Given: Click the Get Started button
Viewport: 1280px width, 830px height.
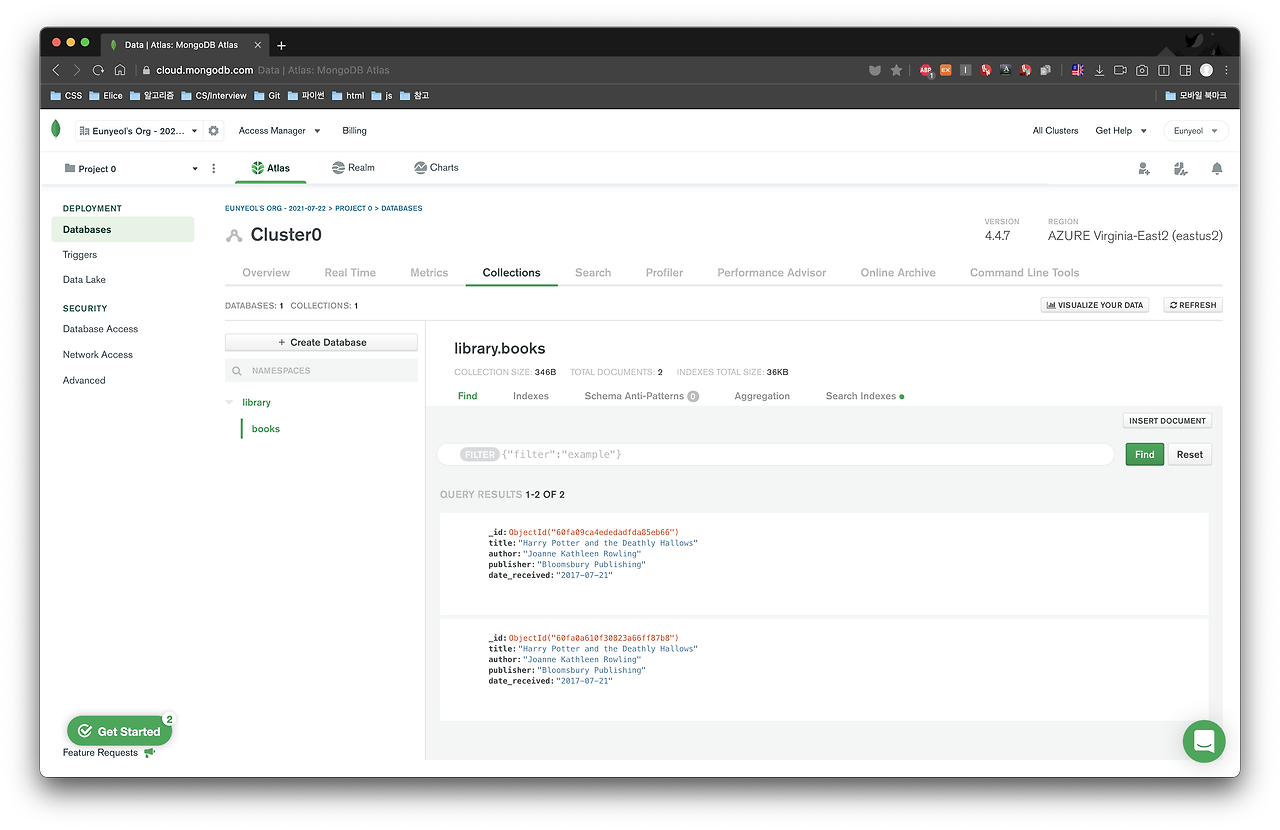Looking at the screenshot, I should 120,731.
